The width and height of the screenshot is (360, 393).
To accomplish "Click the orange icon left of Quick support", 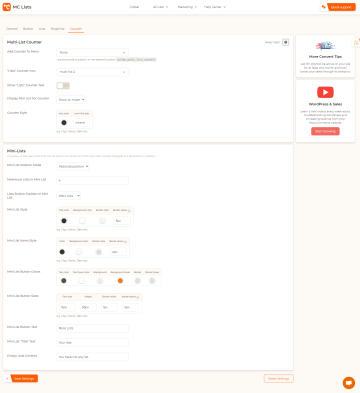I will coord(323,7).
